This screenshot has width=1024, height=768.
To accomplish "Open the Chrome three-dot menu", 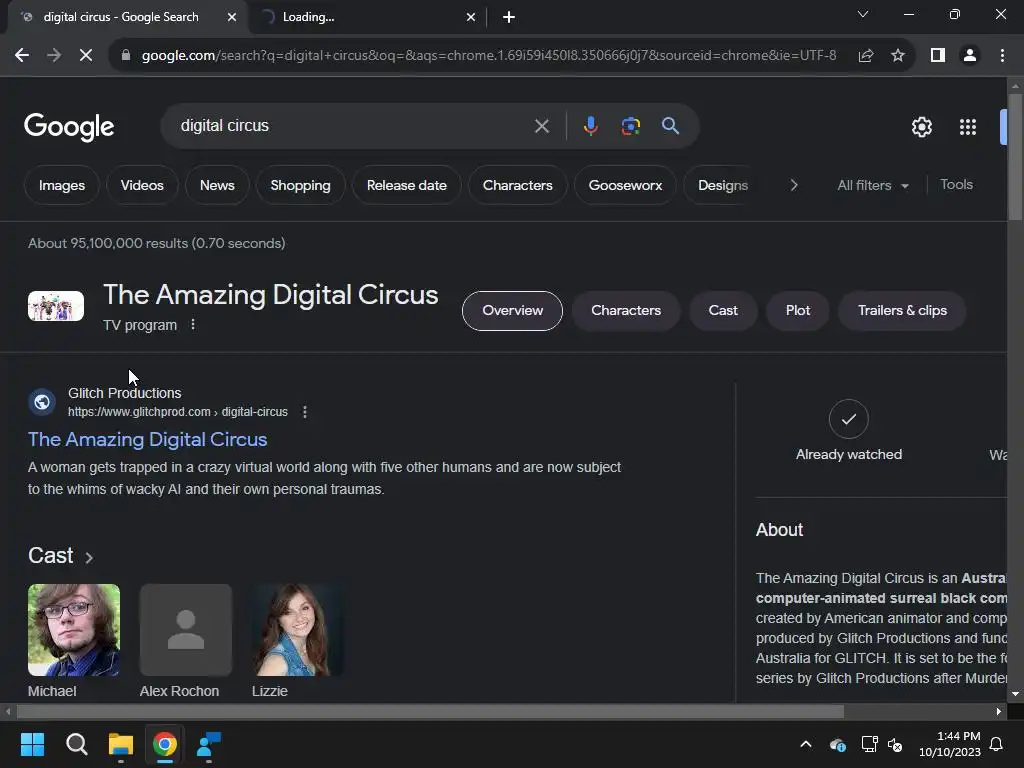I will point(1002,56).
